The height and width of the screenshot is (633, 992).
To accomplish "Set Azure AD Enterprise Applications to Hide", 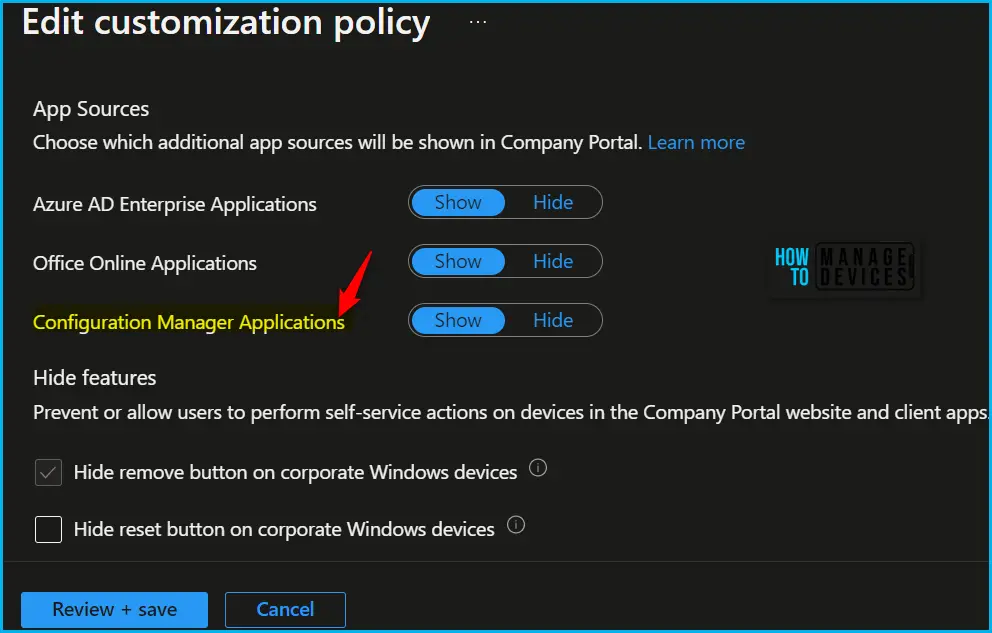I will (553, 202).
